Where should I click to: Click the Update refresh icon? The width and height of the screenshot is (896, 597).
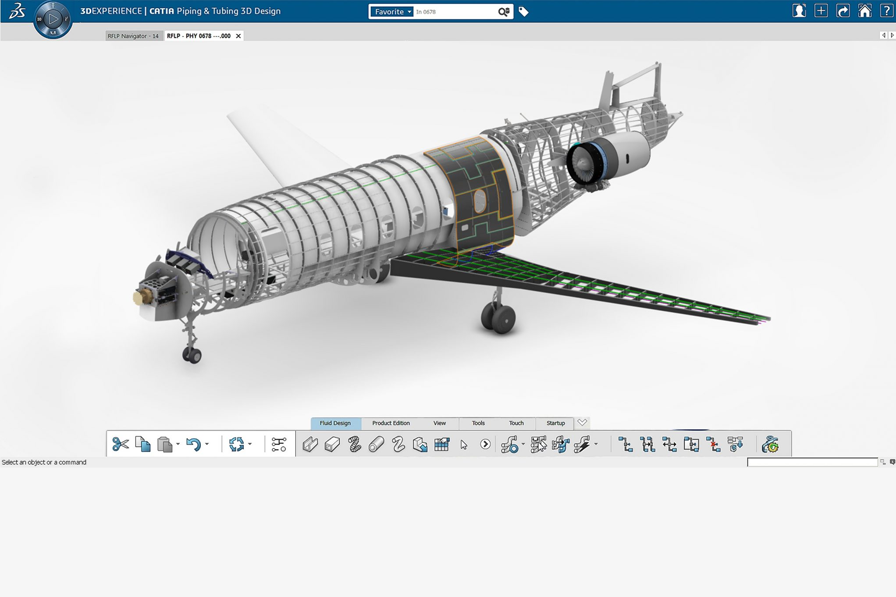[x=236, y=444]
